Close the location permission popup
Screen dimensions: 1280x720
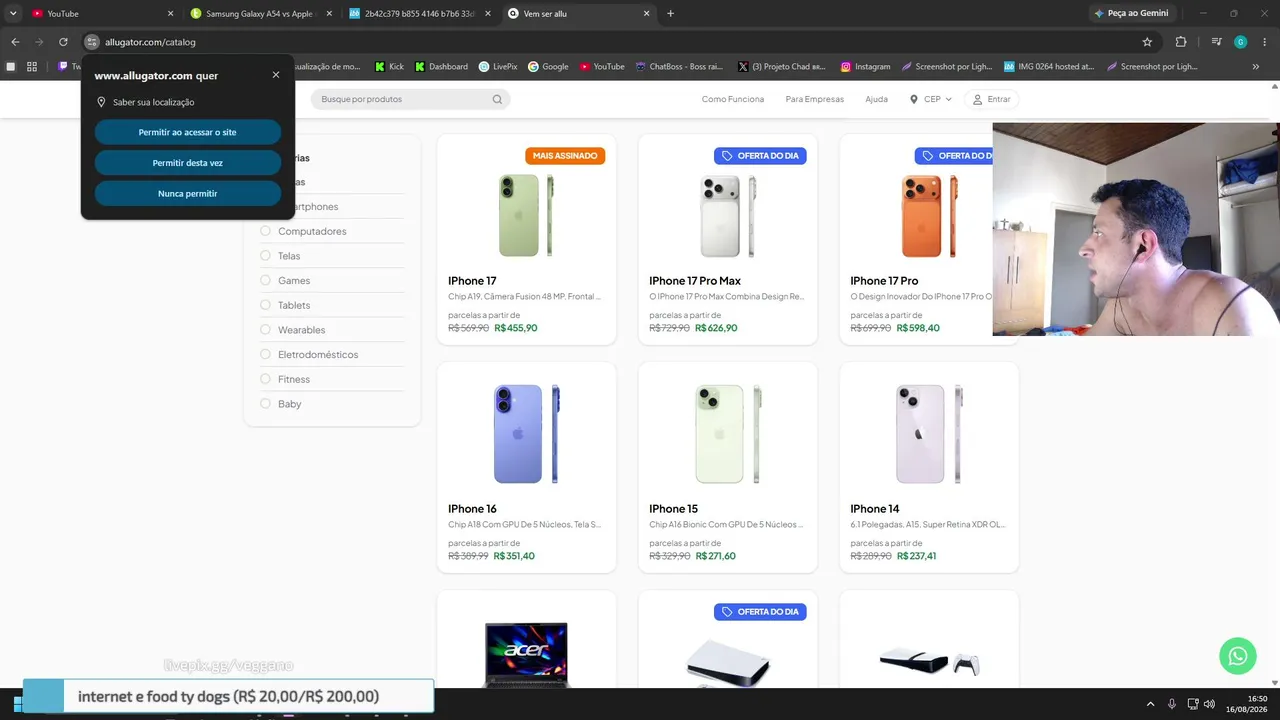pos(276,75)
